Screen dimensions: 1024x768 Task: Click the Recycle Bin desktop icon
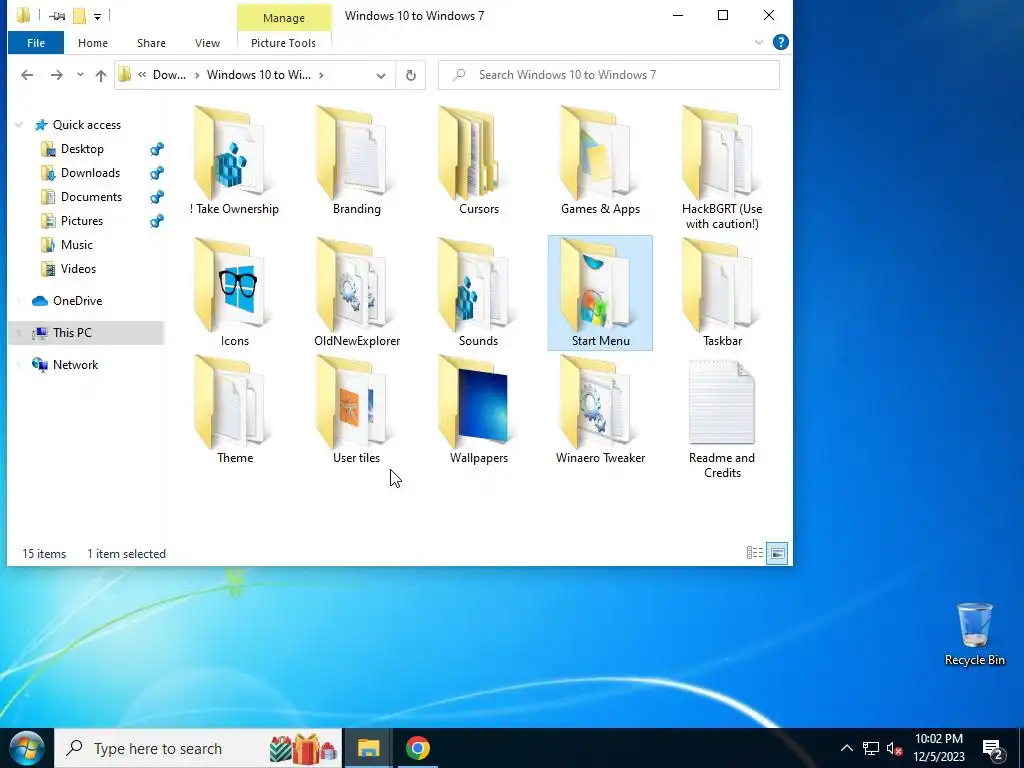[x=974, y=633]
